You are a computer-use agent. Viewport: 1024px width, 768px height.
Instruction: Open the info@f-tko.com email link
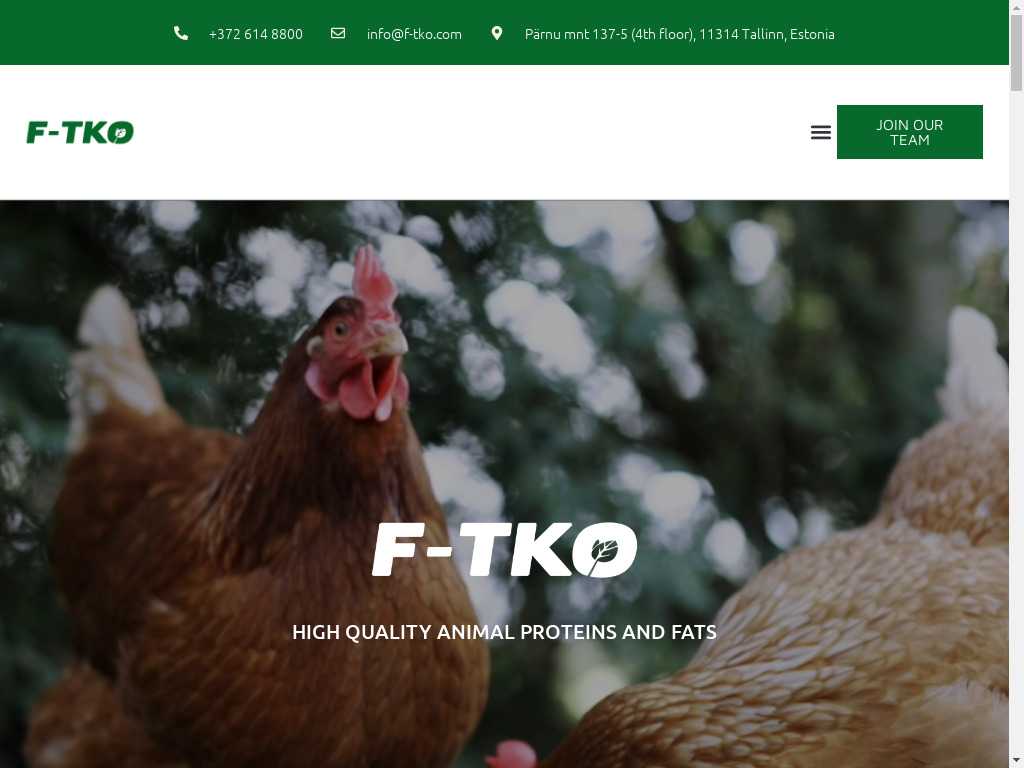414,34
